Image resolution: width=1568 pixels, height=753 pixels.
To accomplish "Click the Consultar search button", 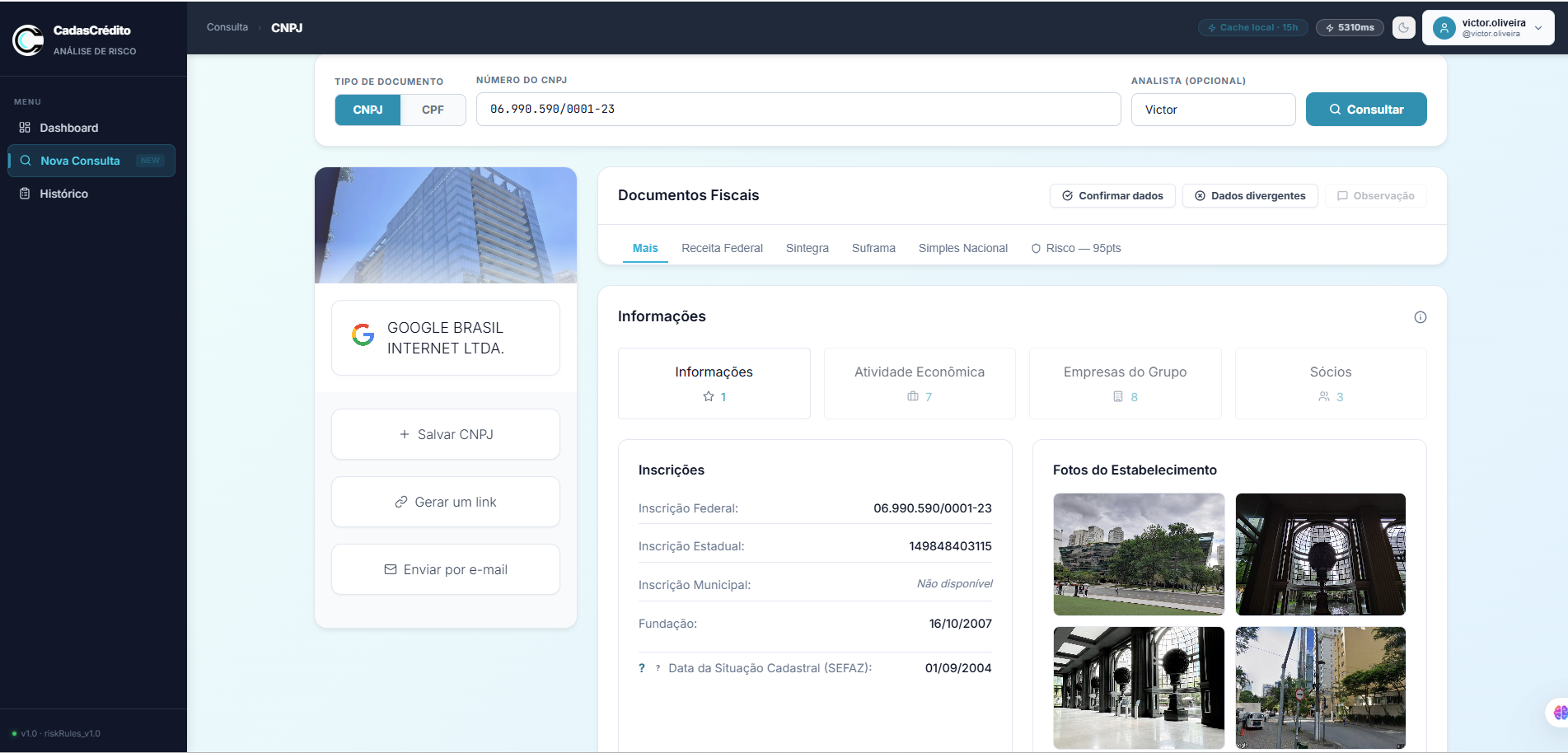I will tap(1366, 110).
